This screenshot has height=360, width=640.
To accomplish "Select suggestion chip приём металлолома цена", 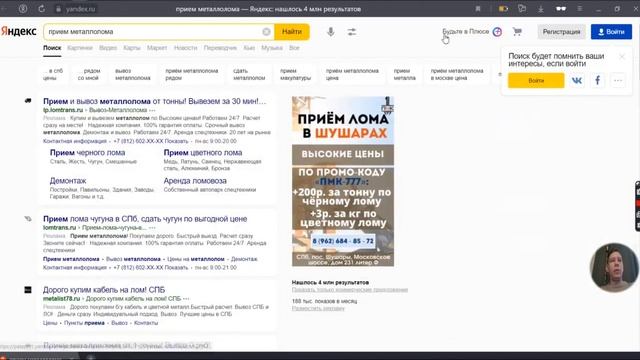I will coord(352,74).
